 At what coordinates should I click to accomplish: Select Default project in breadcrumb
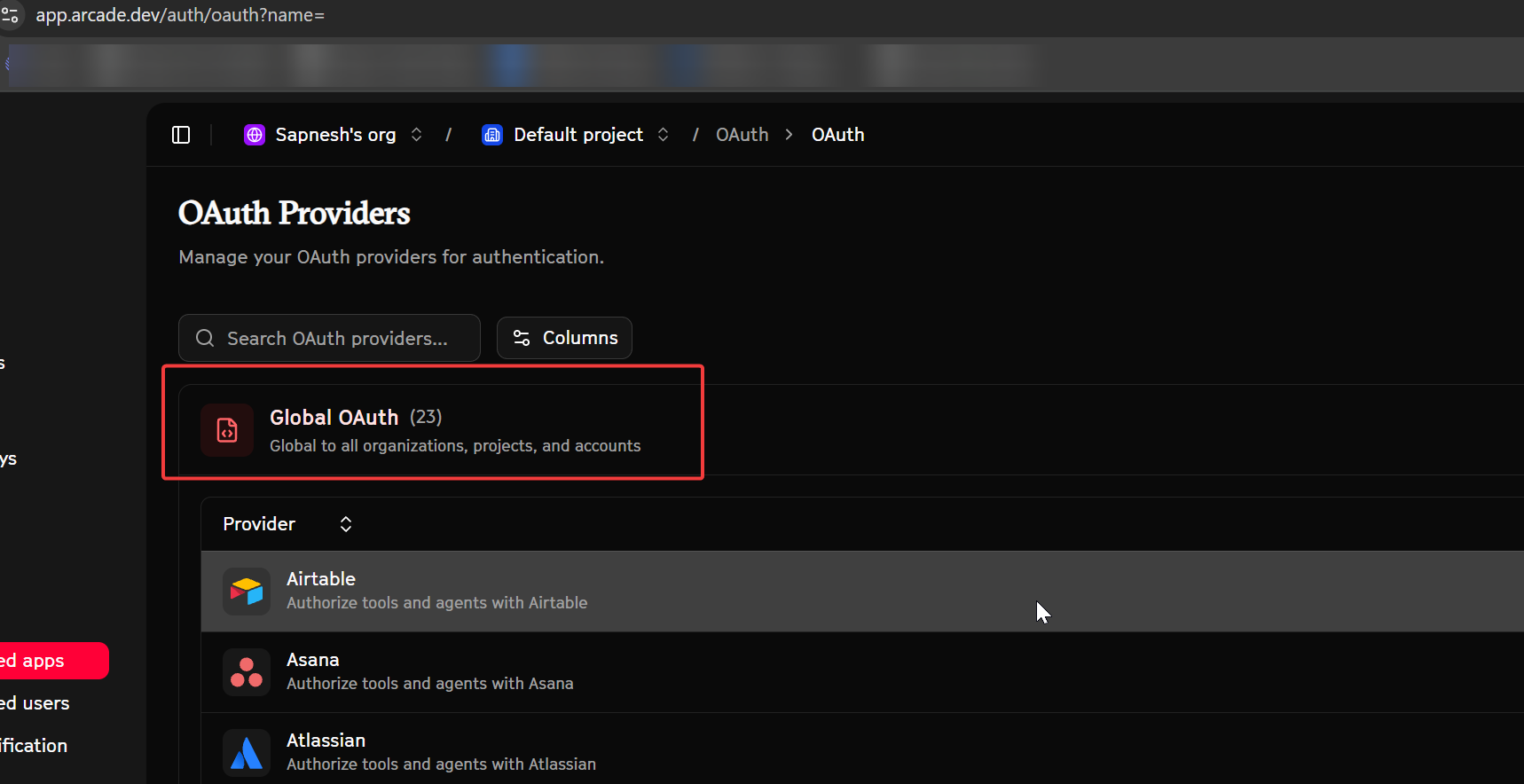(x=578, y=135)
